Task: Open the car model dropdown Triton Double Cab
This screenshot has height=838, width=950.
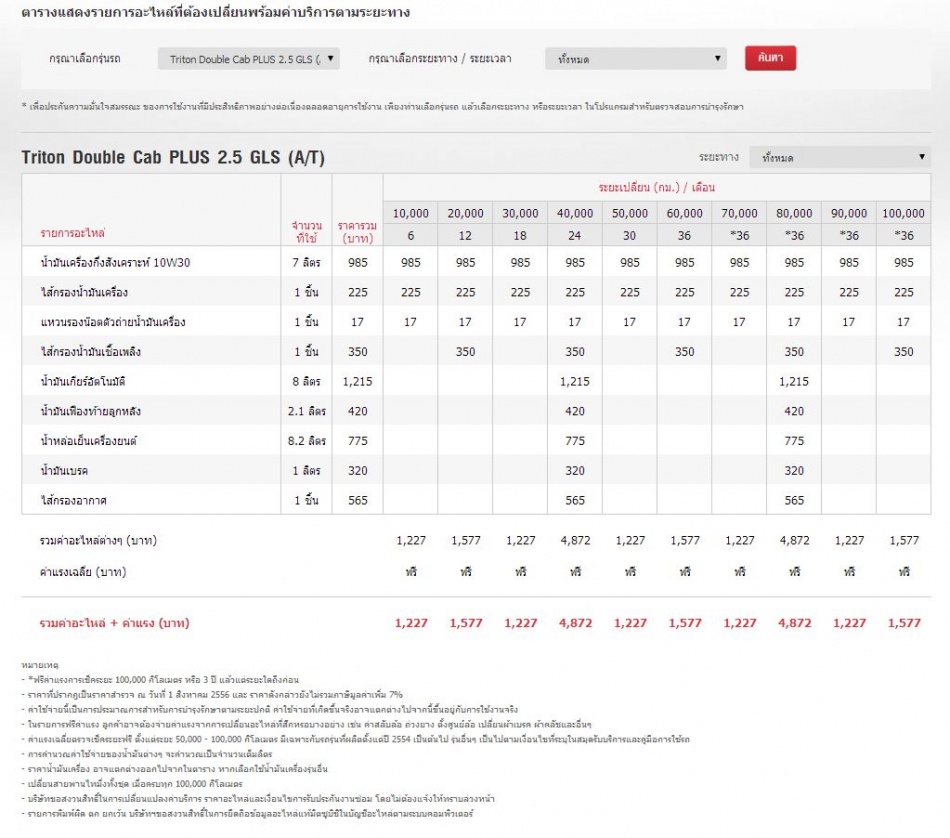Action: coord(248,59)
